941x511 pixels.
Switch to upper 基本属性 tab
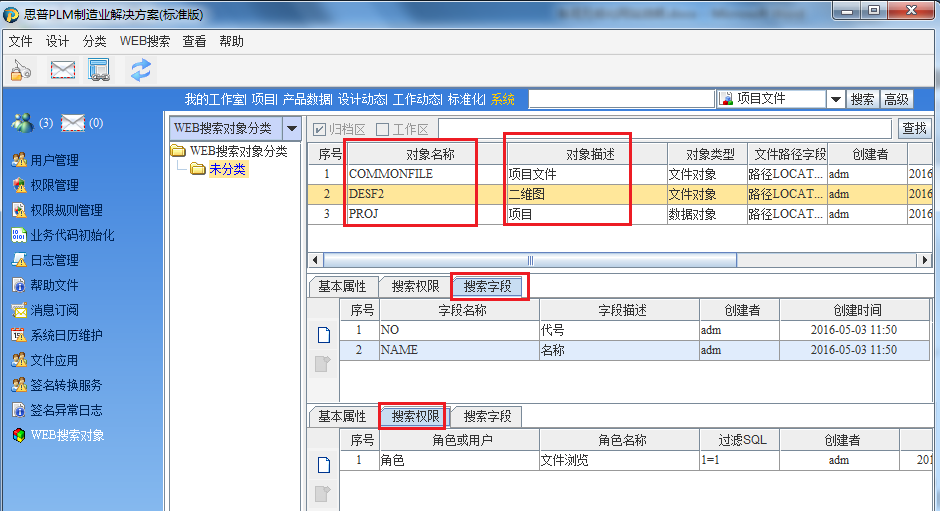click(x=342, y=287)
